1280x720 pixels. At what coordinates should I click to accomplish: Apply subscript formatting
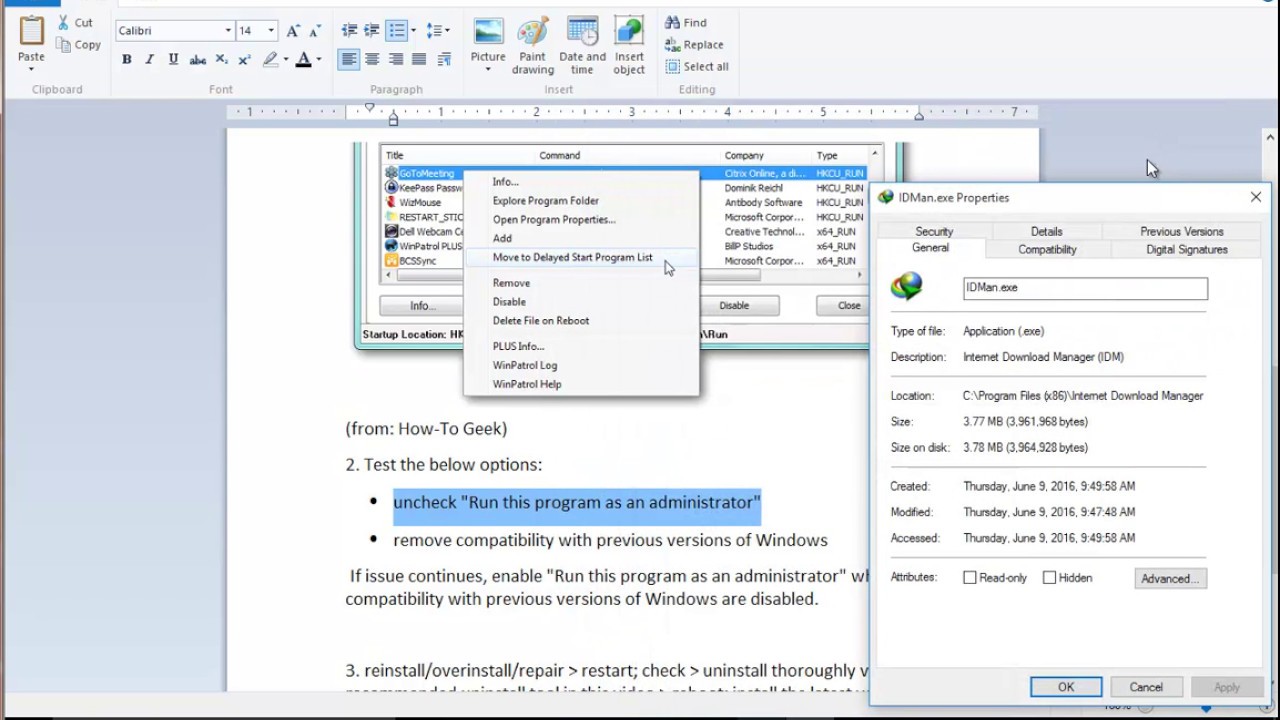coord(221,60)
